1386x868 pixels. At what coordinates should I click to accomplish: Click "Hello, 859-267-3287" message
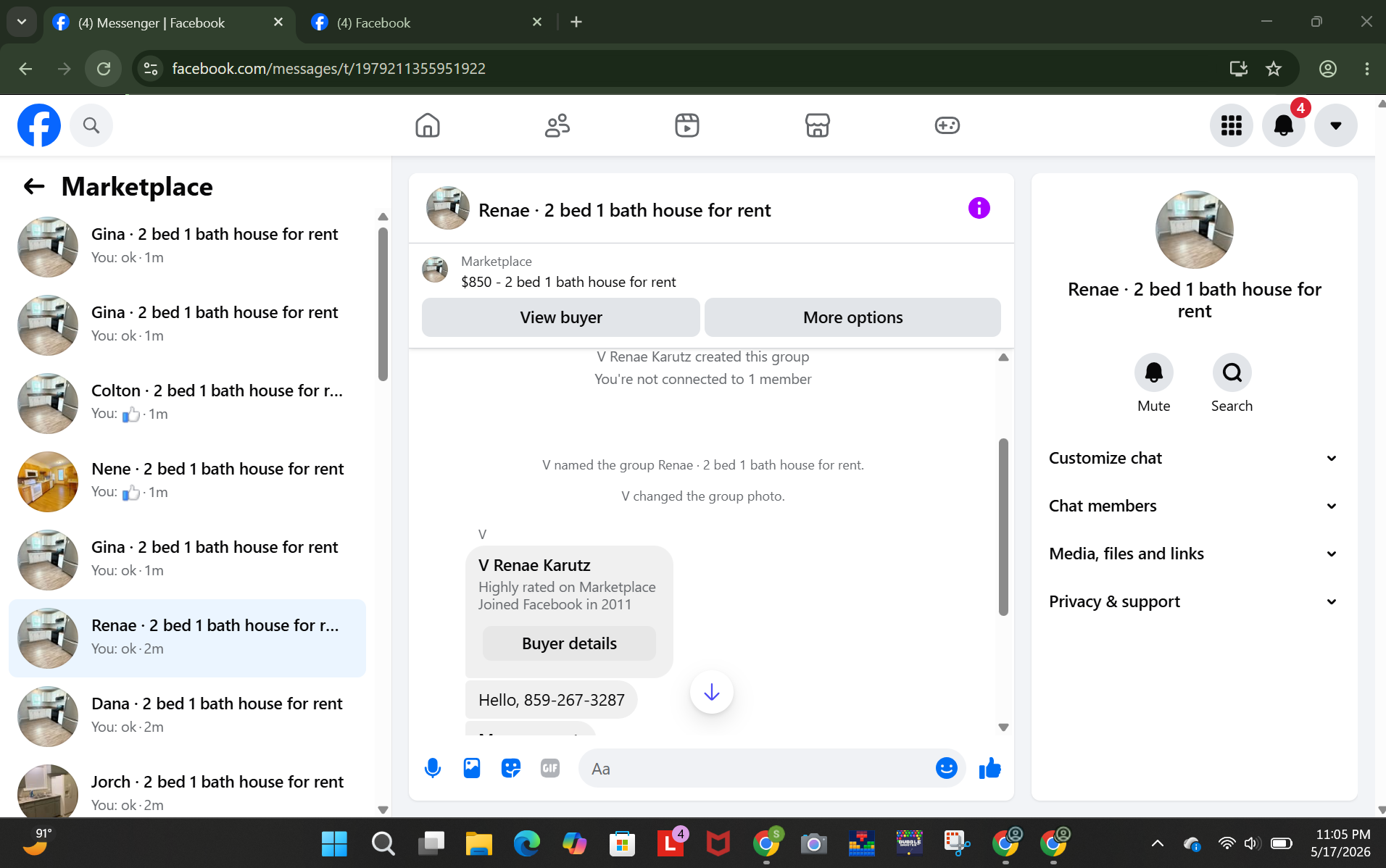tap(552, 700)
